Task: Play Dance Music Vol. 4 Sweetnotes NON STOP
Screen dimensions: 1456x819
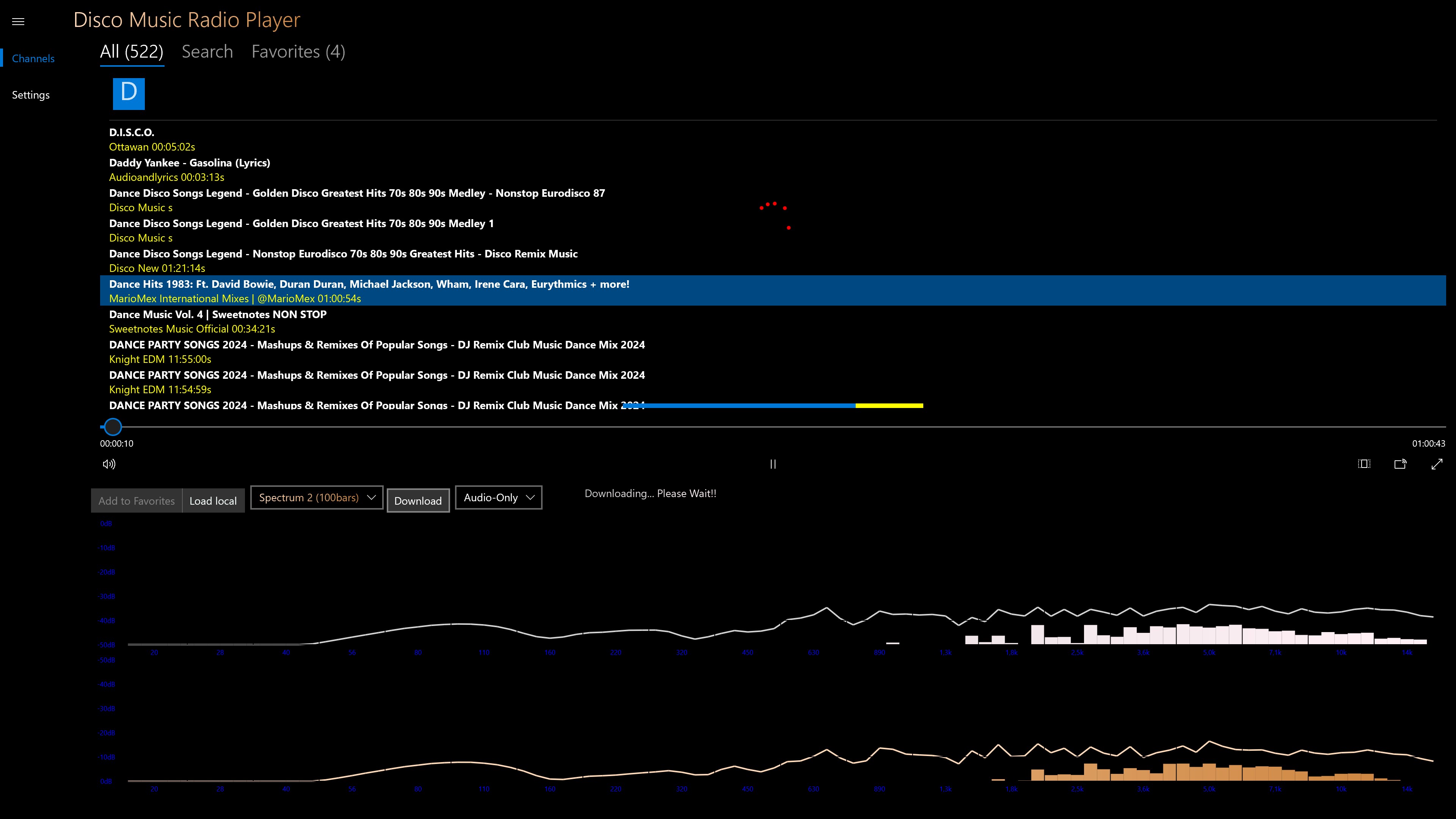Action: click(218, 321)
